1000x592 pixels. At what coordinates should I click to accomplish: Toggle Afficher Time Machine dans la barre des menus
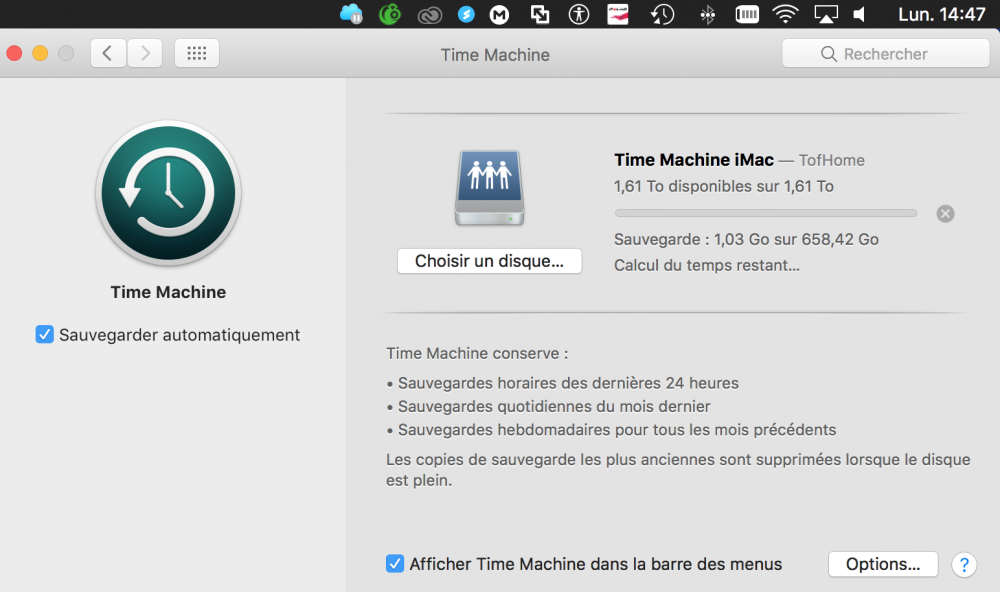(x=395, y=563)
